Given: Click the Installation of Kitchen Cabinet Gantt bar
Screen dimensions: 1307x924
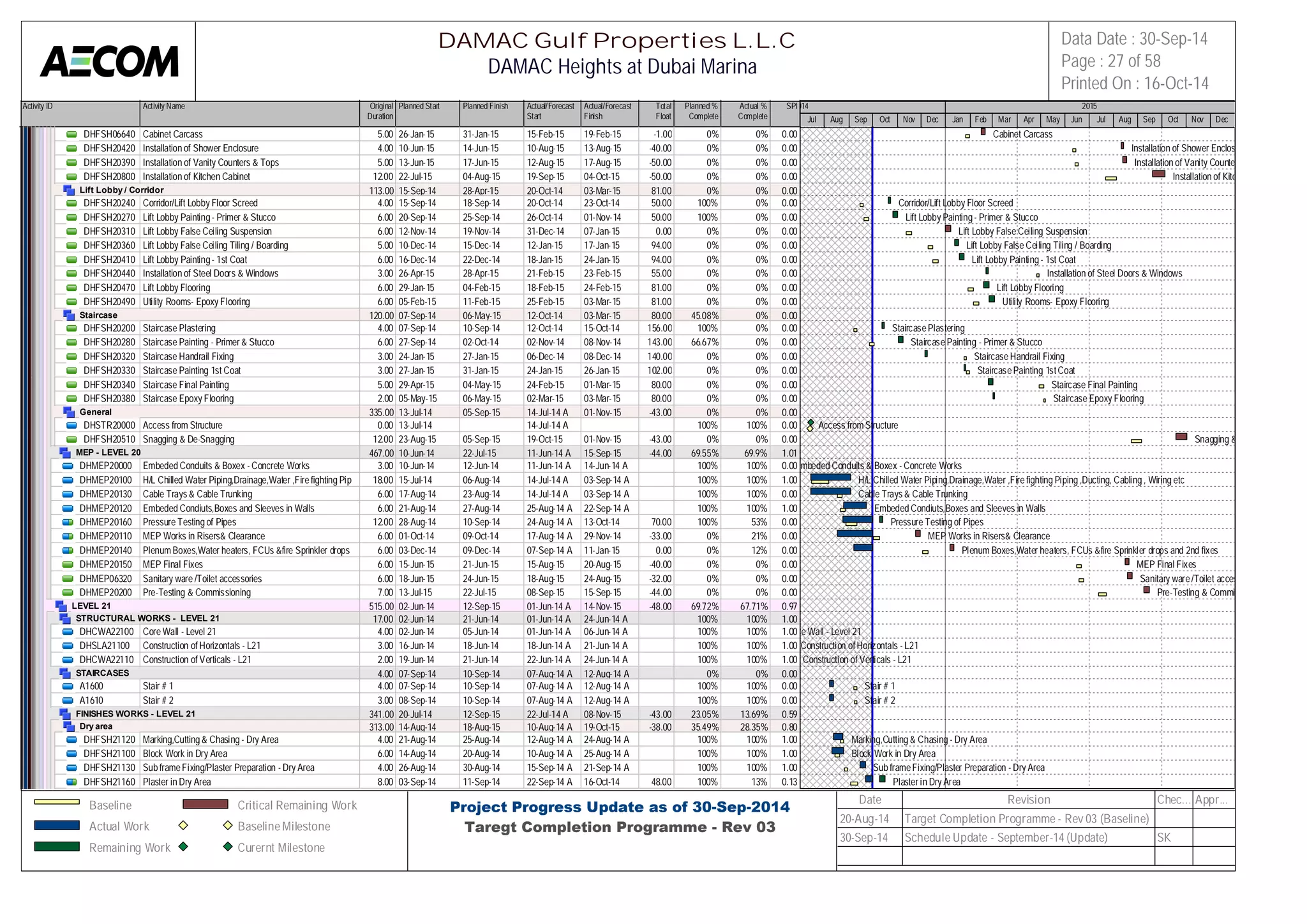Looking at the screenshot, I should click(x=1159, y=174).
